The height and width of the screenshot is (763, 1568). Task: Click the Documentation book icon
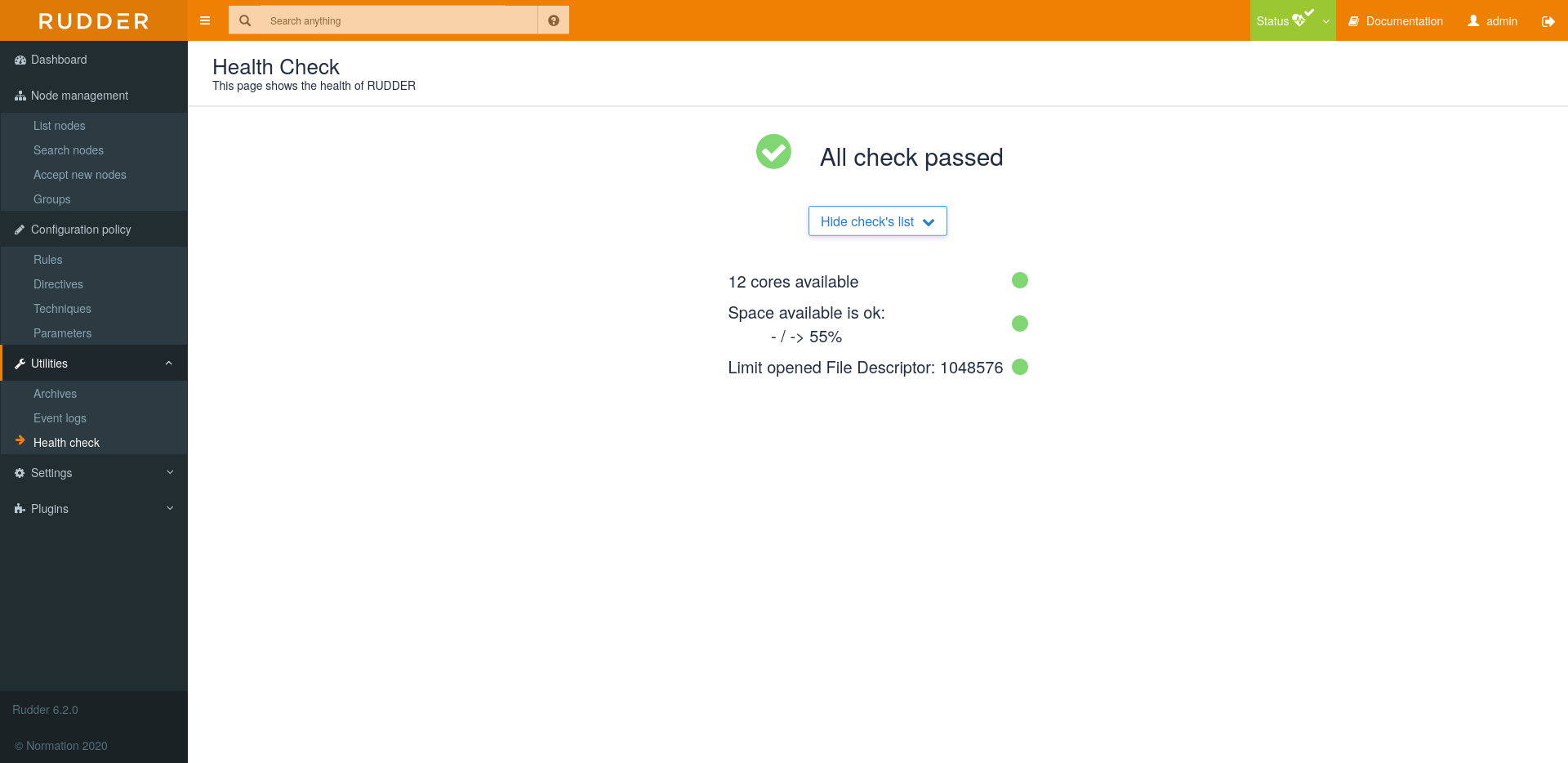pyautogui.click(x=1354, y=20)
